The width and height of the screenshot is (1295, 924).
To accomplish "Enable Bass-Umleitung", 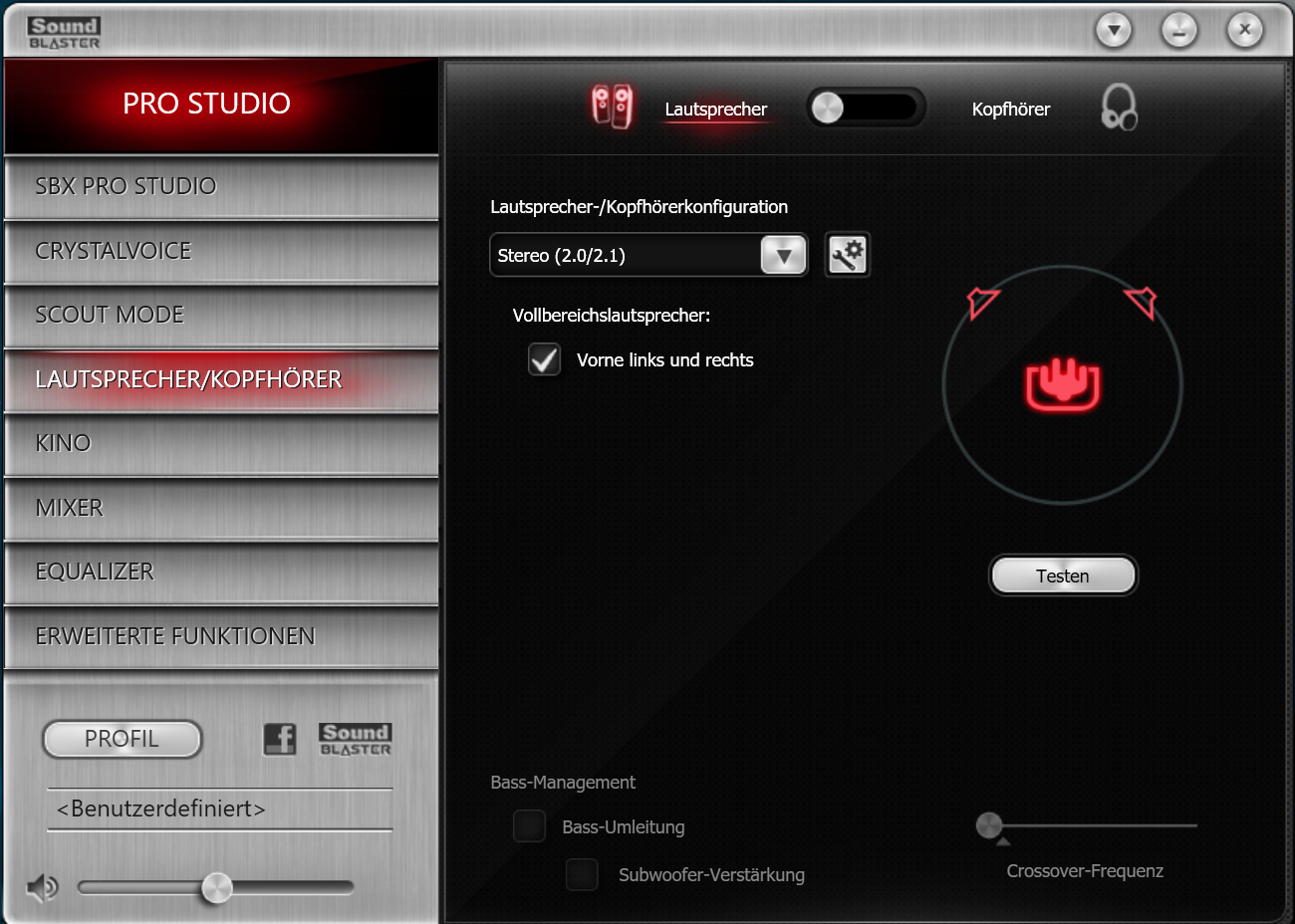I will [529, 826].
